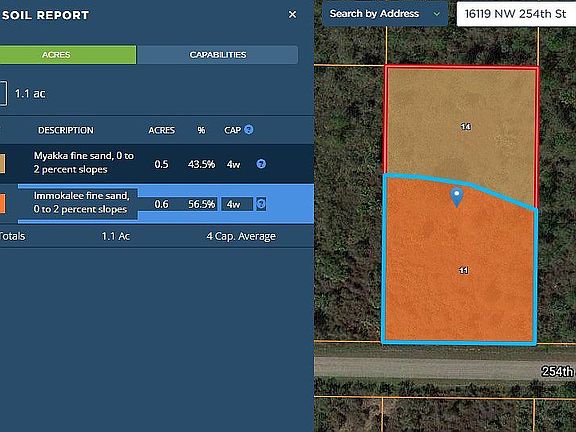Click the 0.6 acres value

coord(161,204)
